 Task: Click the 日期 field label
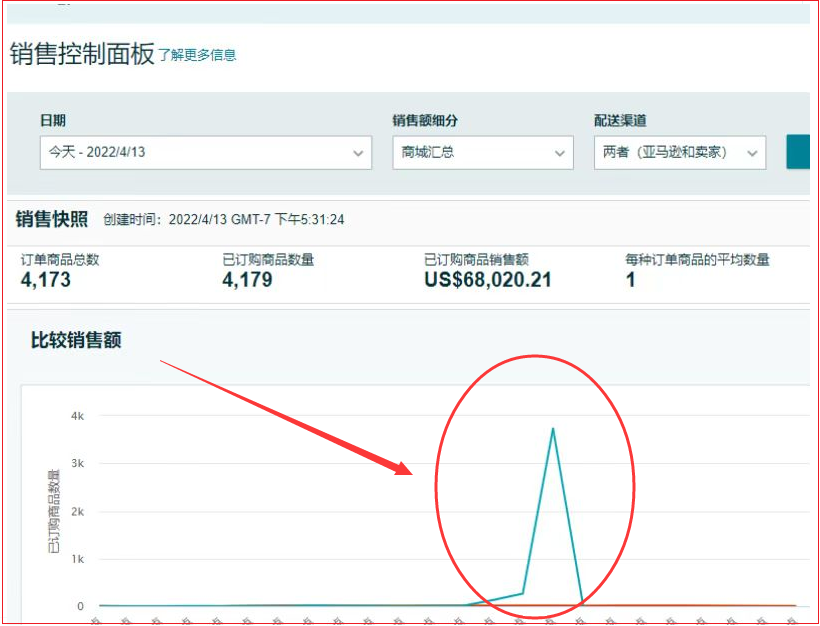tap(53, 120)
